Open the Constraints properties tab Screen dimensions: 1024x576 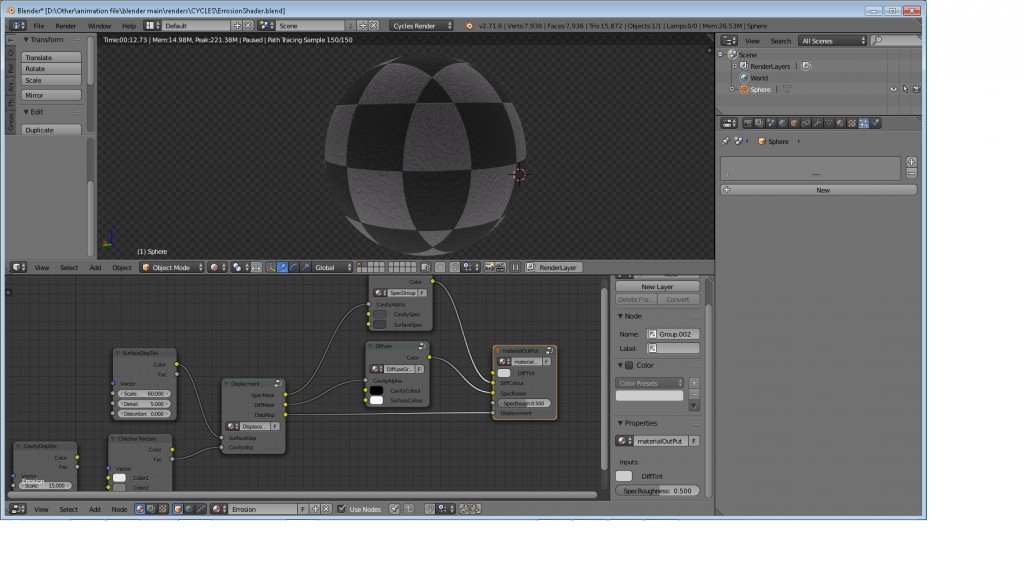(x=806, y=124)
